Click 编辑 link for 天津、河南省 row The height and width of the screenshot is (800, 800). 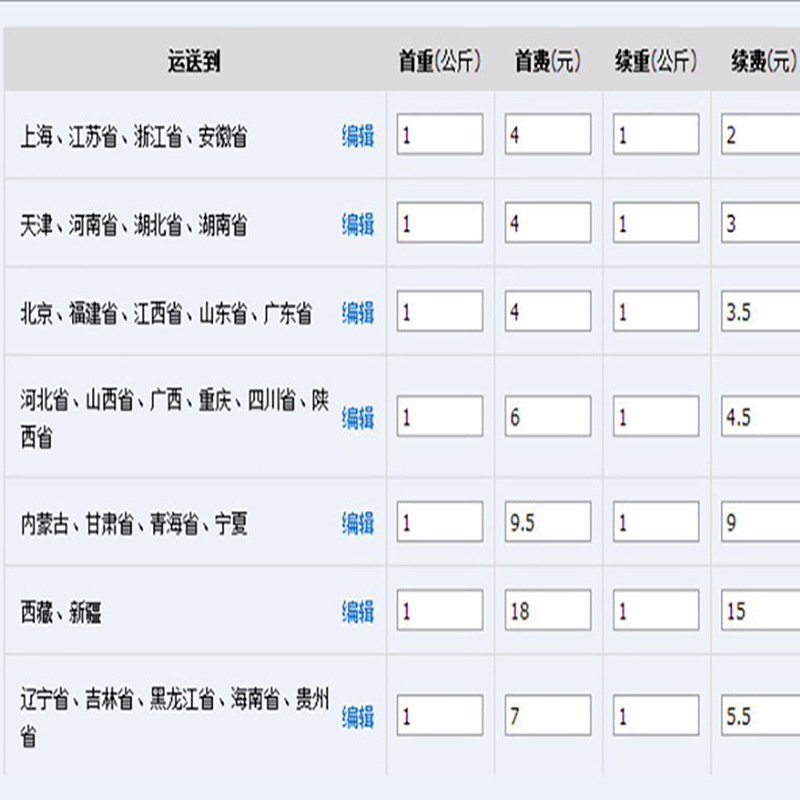(357, 224)
